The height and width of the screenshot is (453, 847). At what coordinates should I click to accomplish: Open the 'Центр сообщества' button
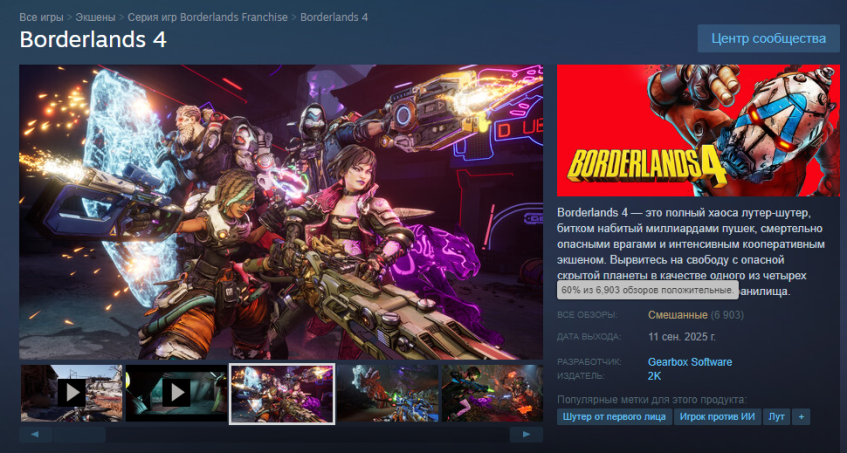click(x=768, y=38)
